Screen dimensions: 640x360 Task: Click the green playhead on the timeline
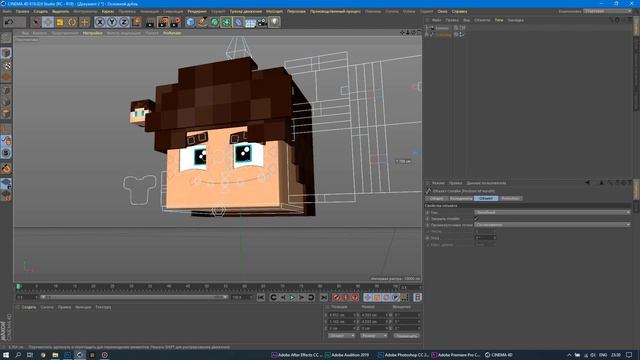(x=18, y=287)
